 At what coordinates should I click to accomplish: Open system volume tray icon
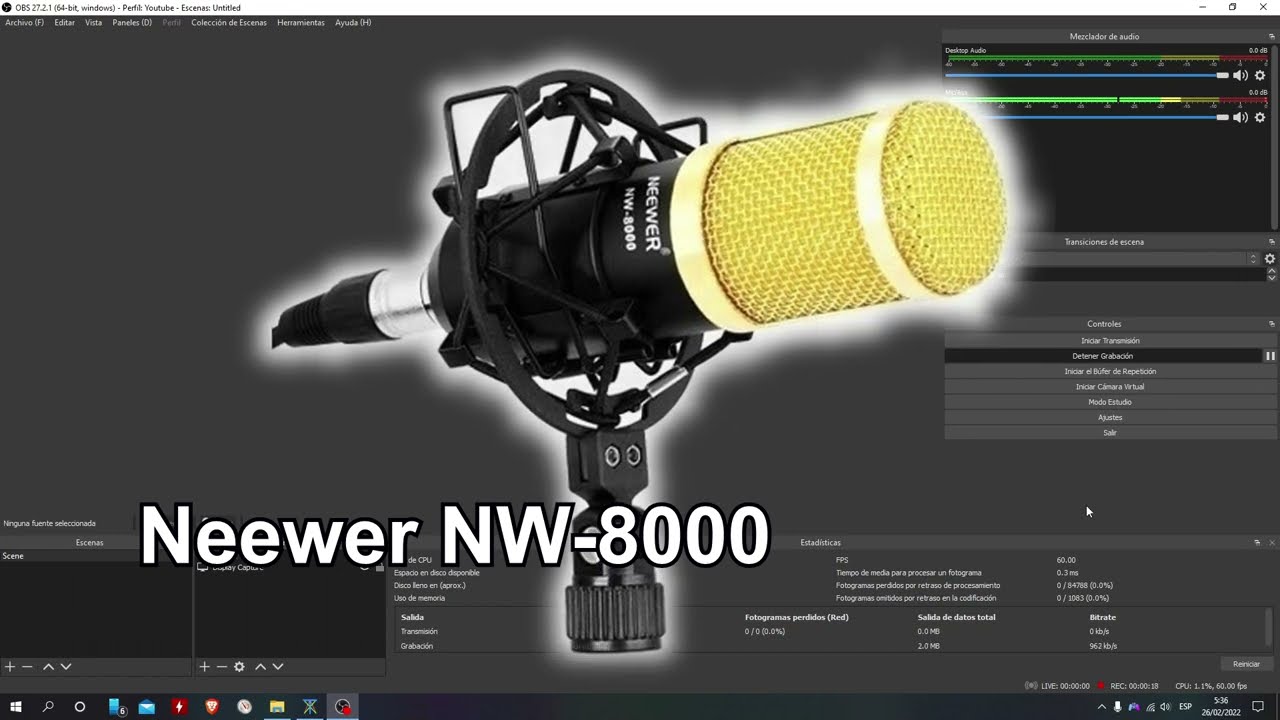(1165, 707)
